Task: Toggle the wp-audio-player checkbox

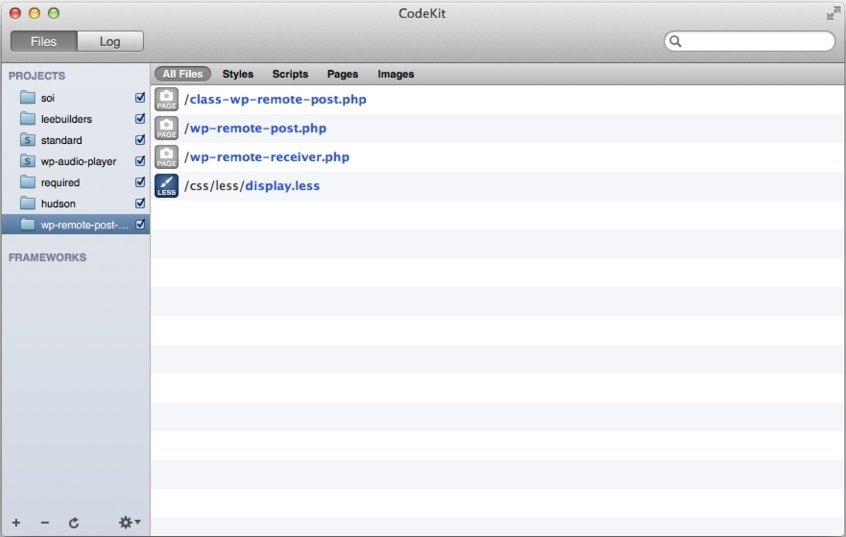Action: coord(140,160)
